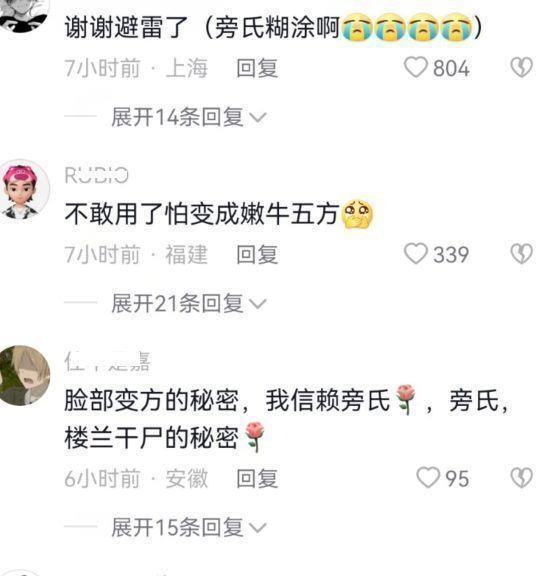Viewport: 560px width, 576px height.
Task: Expand 14 replies under Shanghai comment
Action: (x=188, y=117)
